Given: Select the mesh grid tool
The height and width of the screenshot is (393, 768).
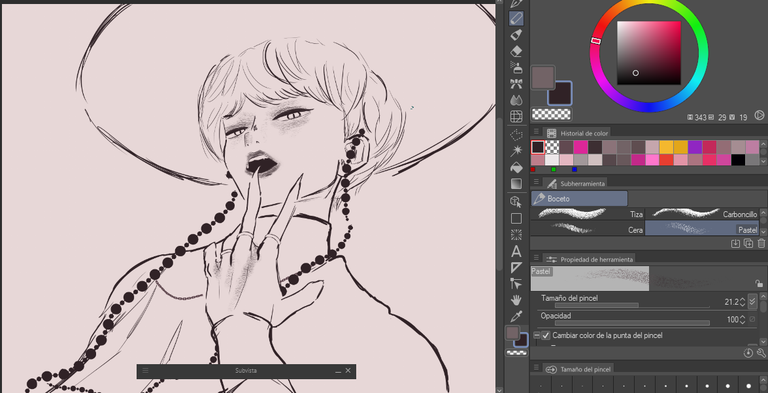Looking at the screenshot, I should pos(516,116).
